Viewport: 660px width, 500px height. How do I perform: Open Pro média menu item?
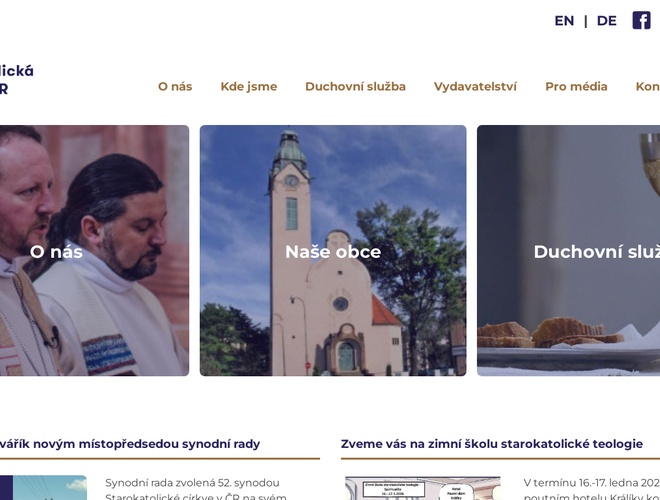click(576, 86)
